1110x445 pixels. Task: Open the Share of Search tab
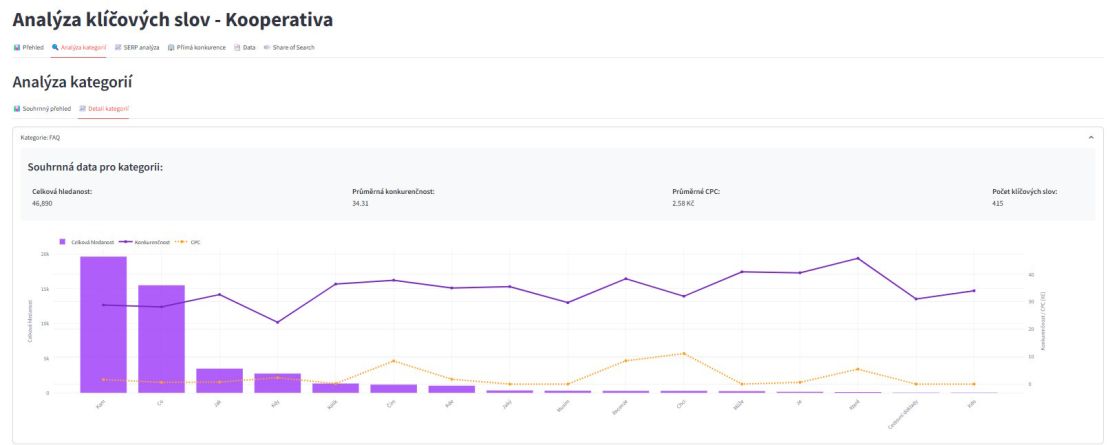289,47
